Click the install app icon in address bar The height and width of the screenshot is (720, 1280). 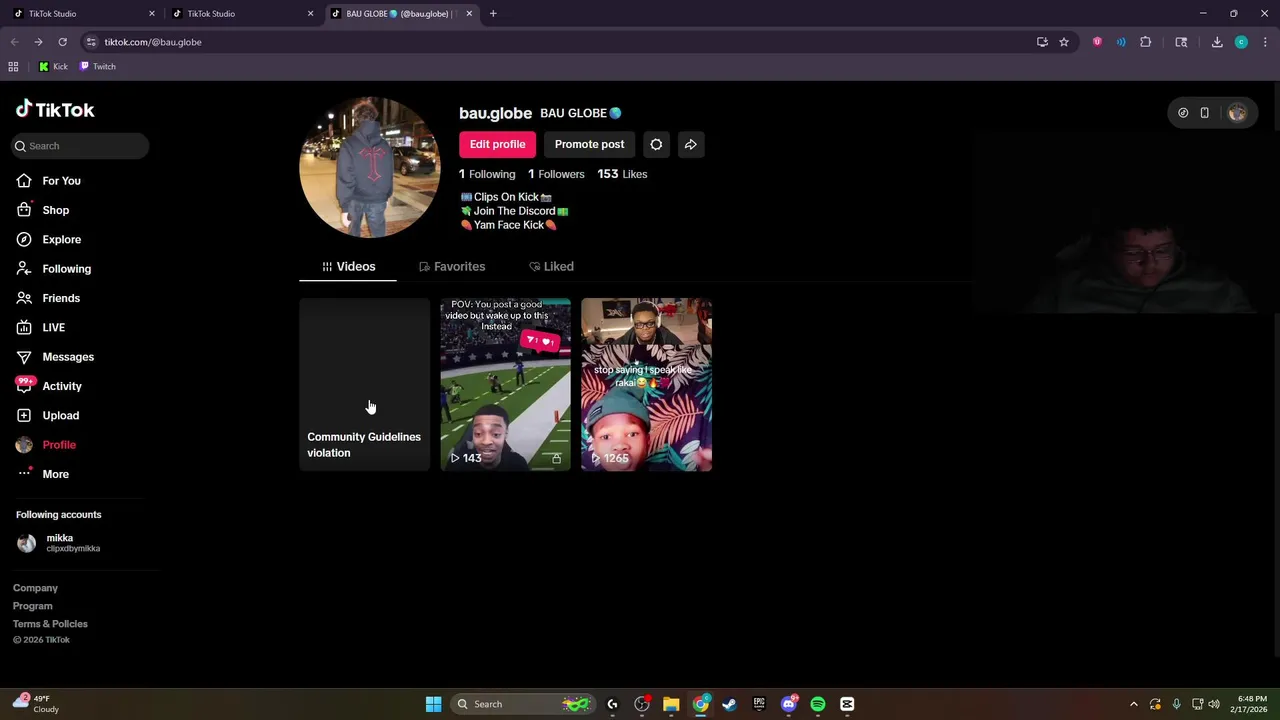1042,42
